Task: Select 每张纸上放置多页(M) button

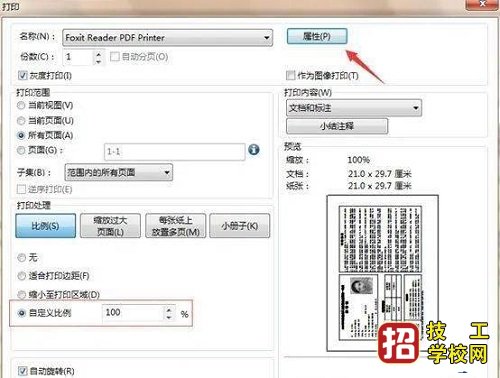Action: pos(176,226)
